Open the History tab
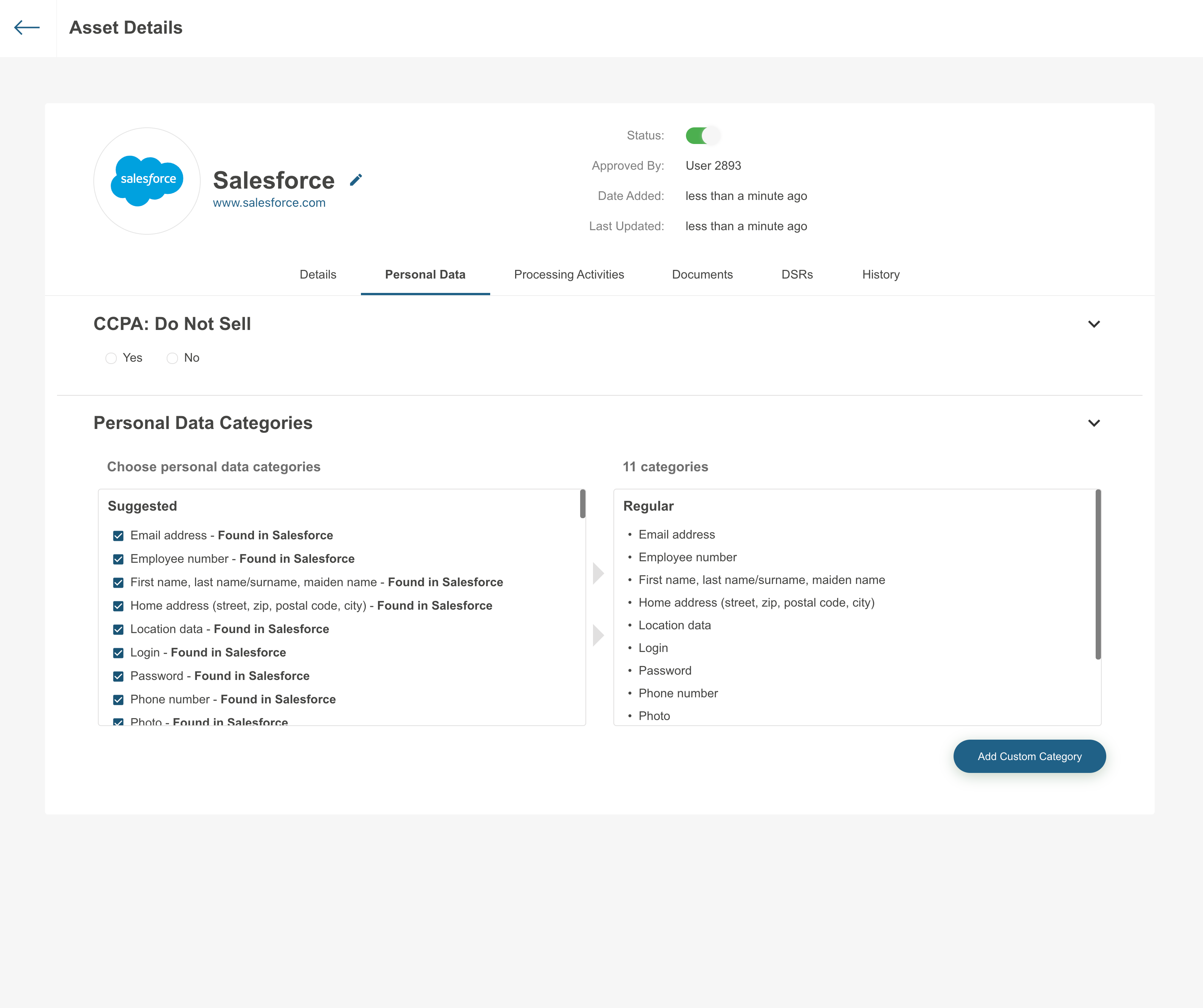 (x=881, y=274)
